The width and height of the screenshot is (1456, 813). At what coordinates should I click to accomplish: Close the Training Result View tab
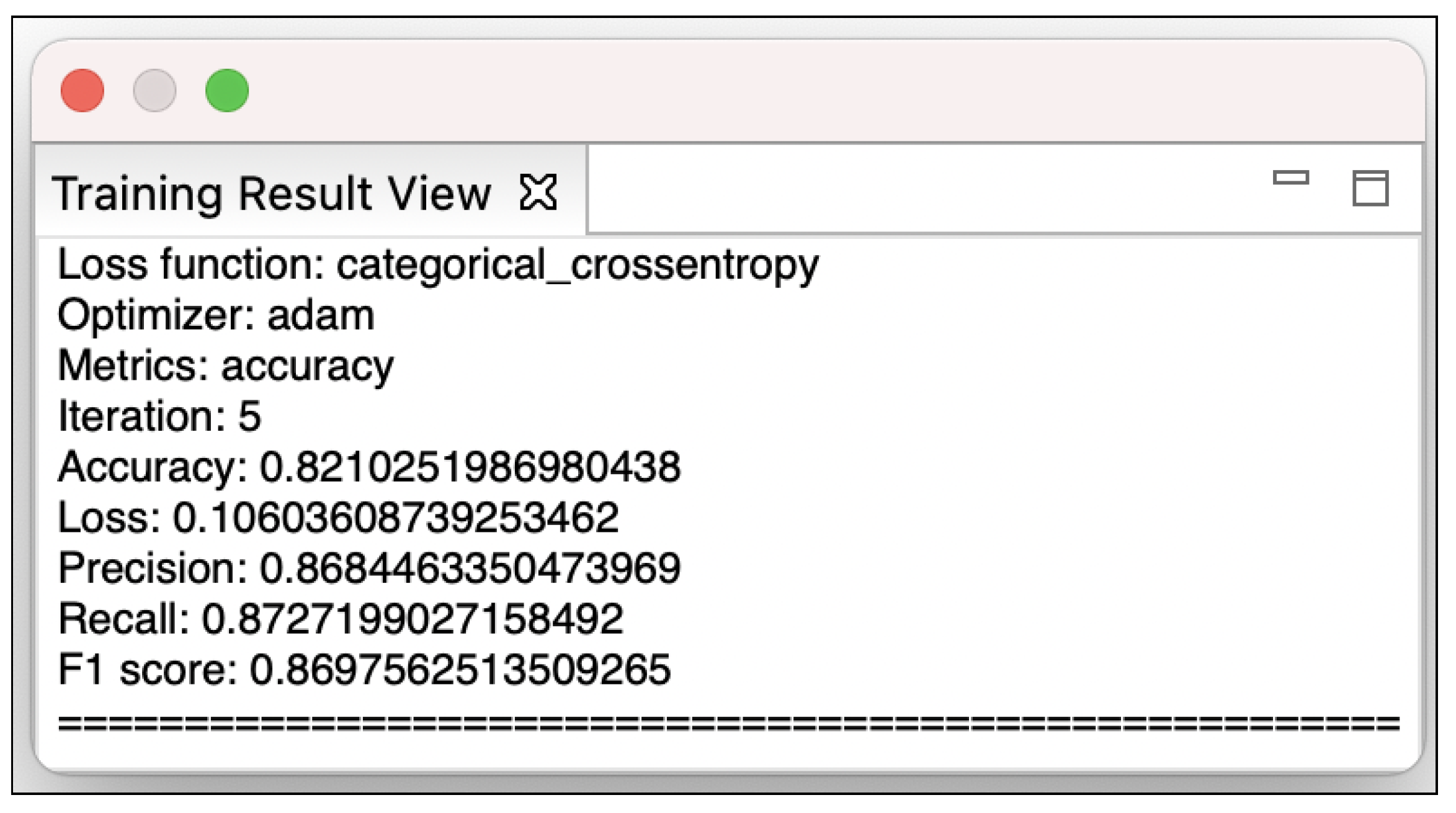pyautogui.click(x=538, y=192)
